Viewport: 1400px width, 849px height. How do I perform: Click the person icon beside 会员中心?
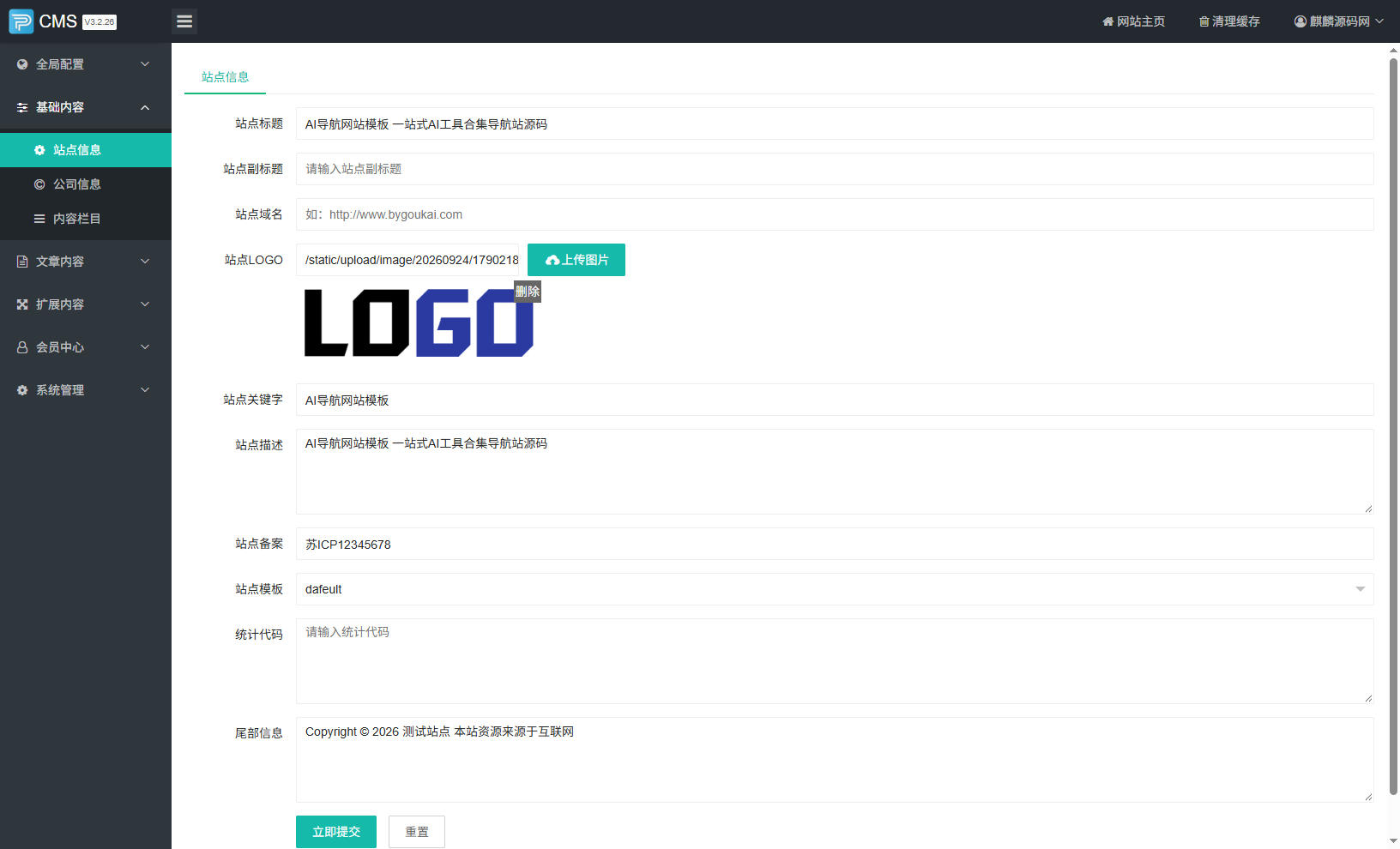click(22, 347)
